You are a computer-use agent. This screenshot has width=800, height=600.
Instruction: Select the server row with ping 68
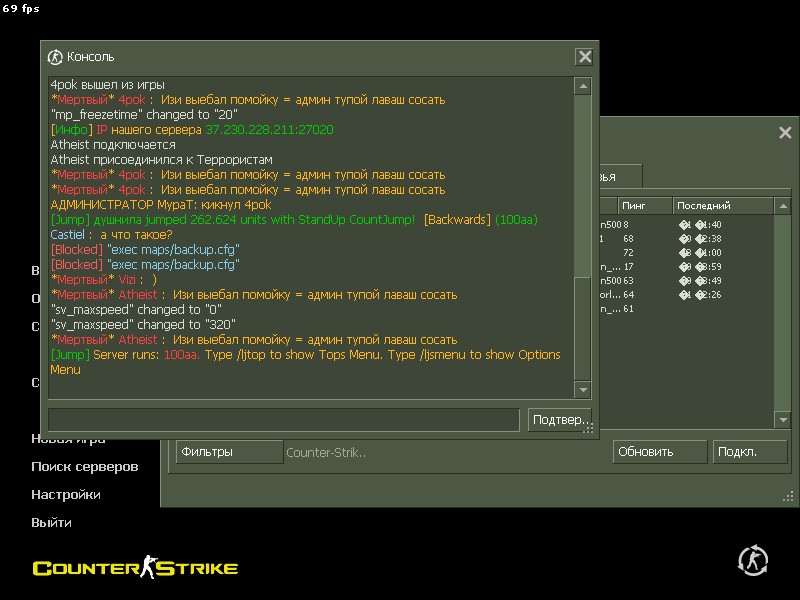tap(686, 239)
